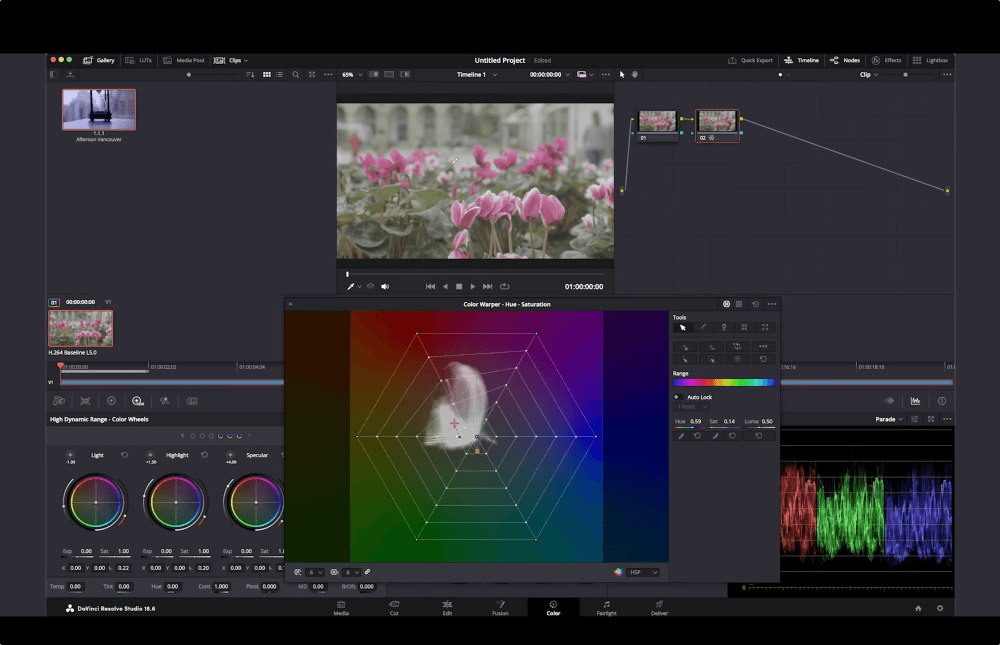Toggle the Lightbox view

tap(930, 60)
